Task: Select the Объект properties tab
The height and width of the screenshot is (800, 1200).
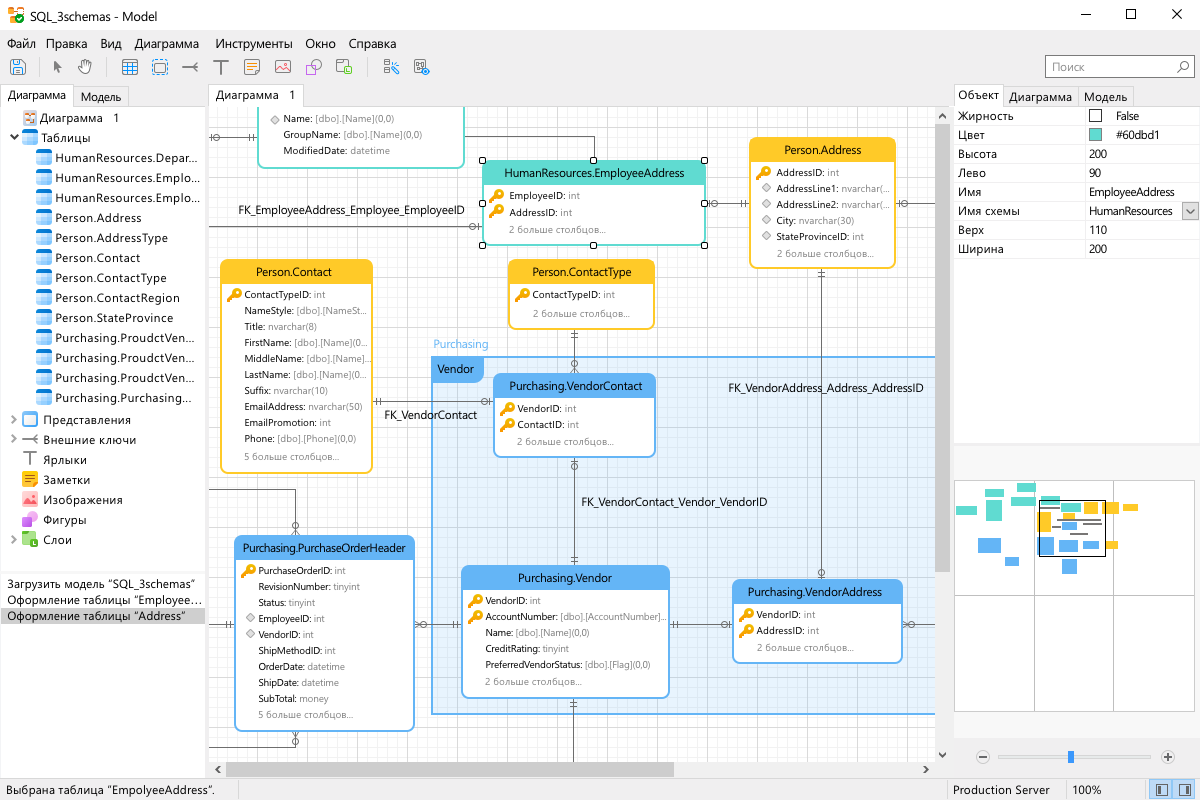Action: [978, 96]
